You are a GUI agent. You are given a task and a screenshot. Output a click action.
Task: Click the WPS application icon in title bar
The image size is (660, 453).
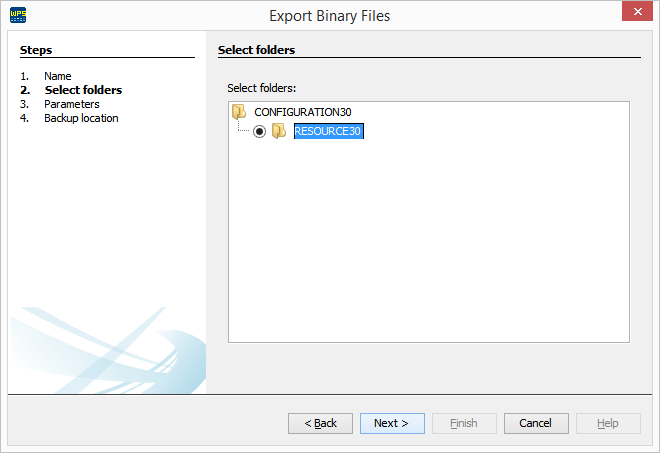coord(17,16)
